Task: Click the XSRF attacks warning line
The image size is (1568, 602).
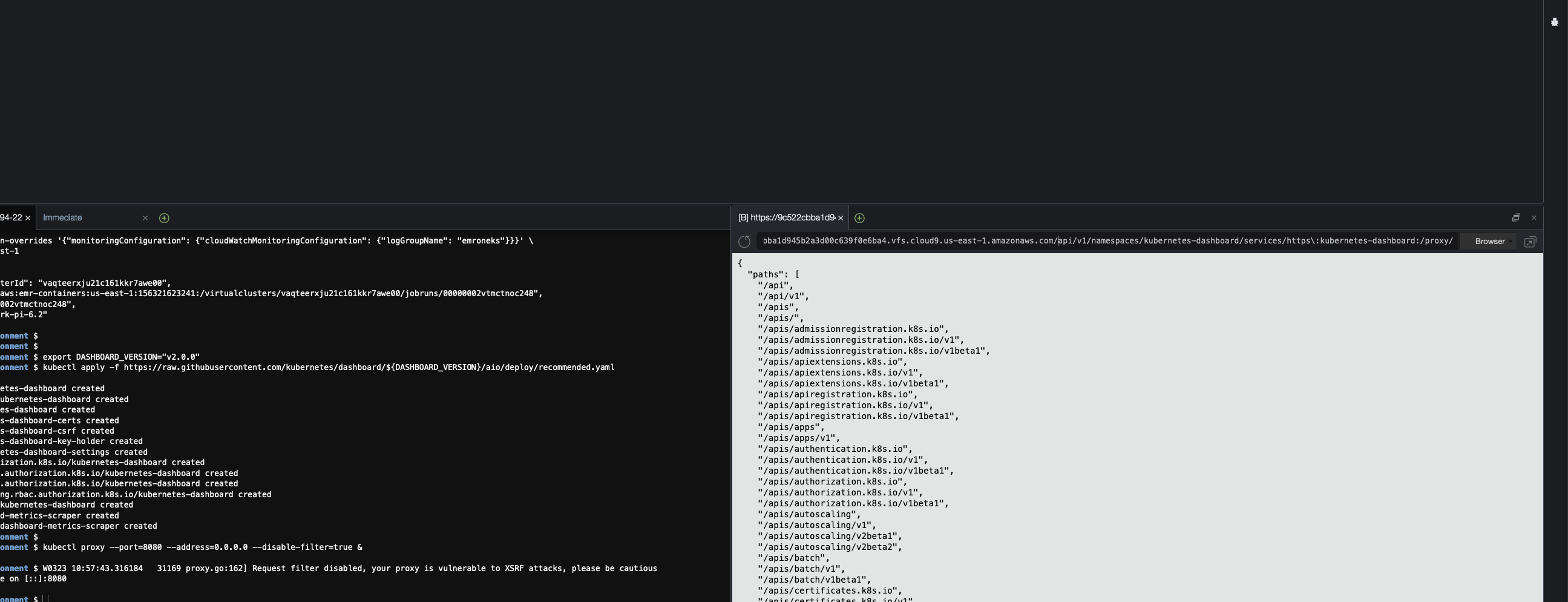Action: click(349, 569)
